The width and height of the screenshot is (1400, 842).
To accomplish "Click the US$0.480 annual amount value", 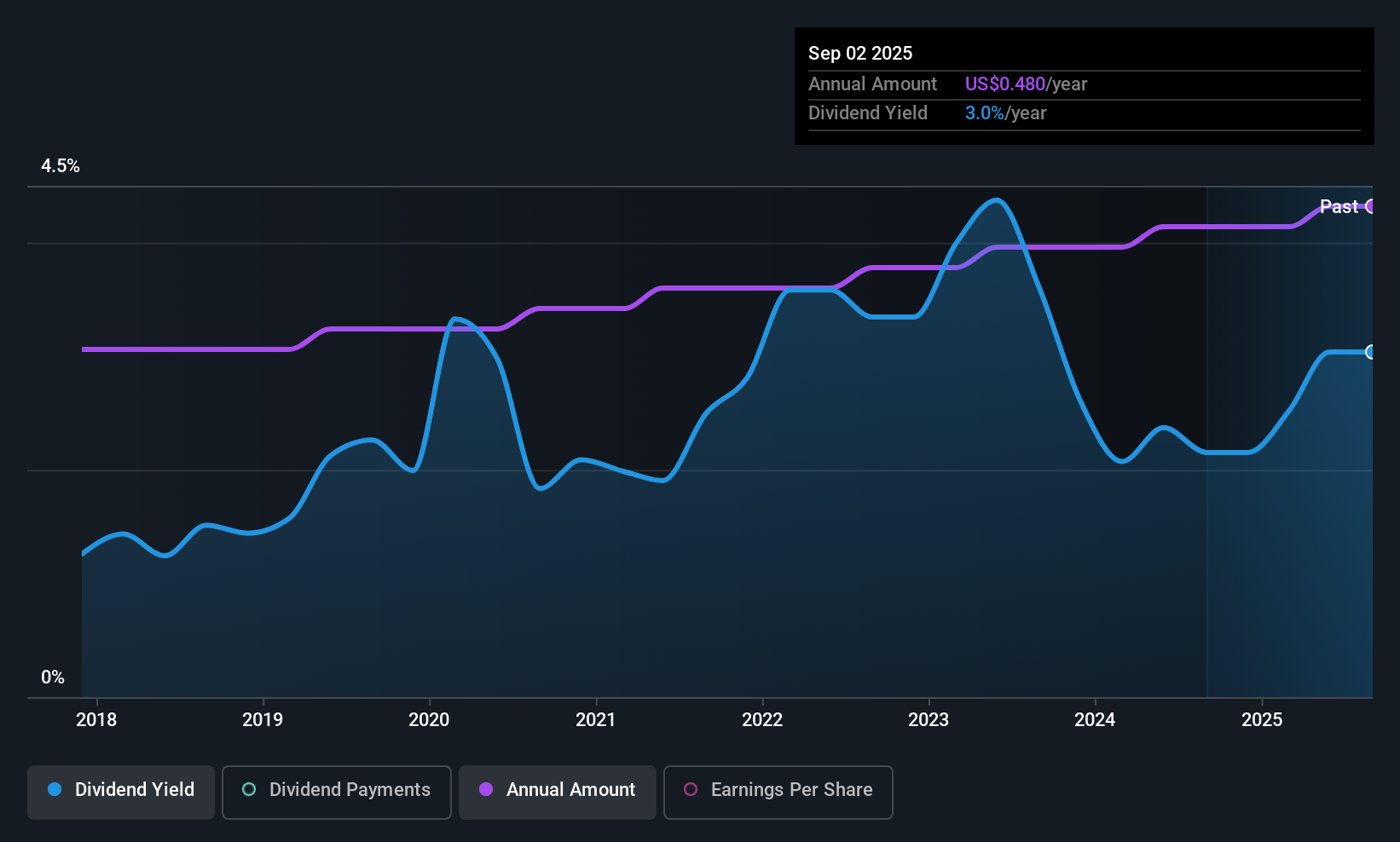I will [x=1004, y=84].
